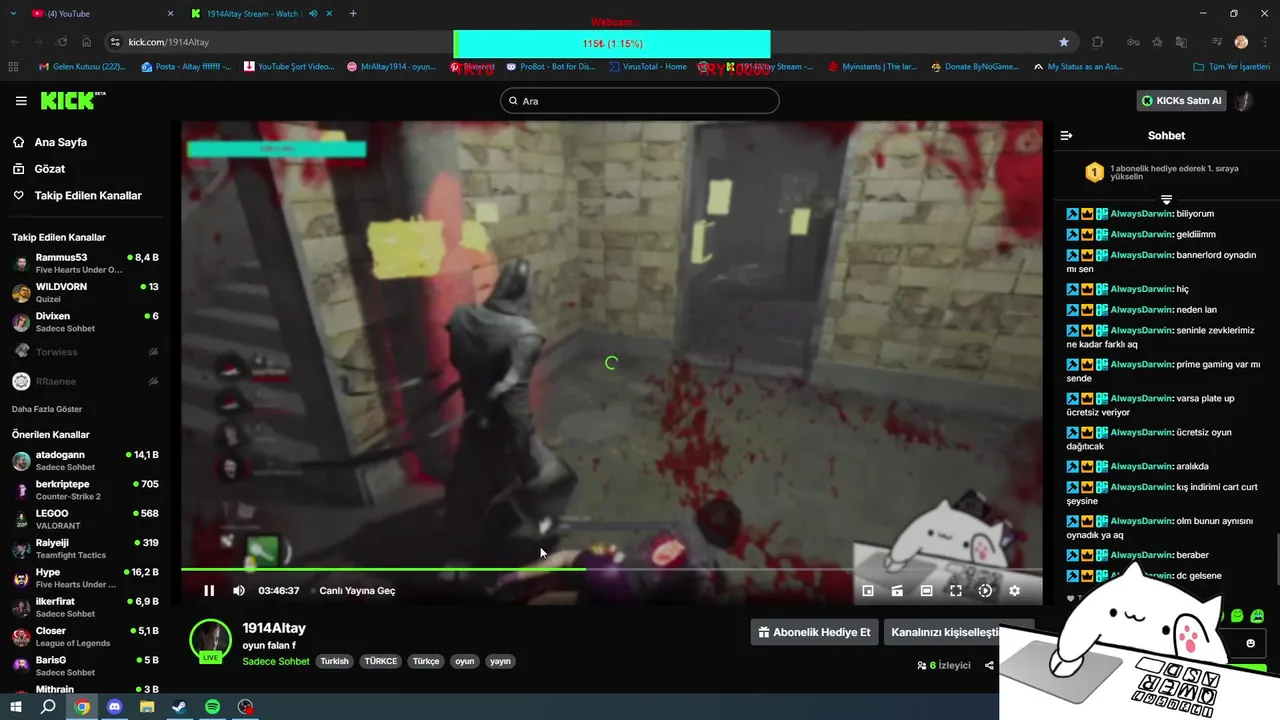Image resolution: width=1280 pixels, height=720 pixels.
Task: Toggle fullscreen mode in the player
Action: pos(956,591)
